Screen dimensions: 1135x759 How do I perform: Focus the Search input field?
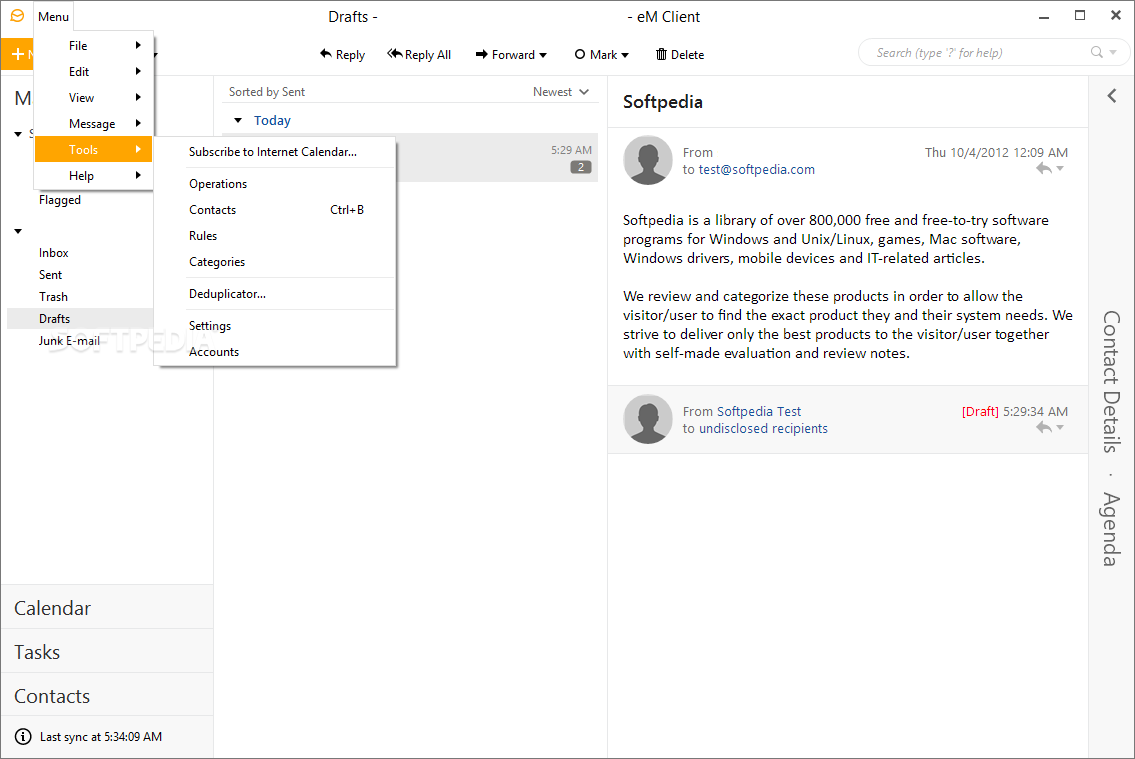(x=977, y=53)
